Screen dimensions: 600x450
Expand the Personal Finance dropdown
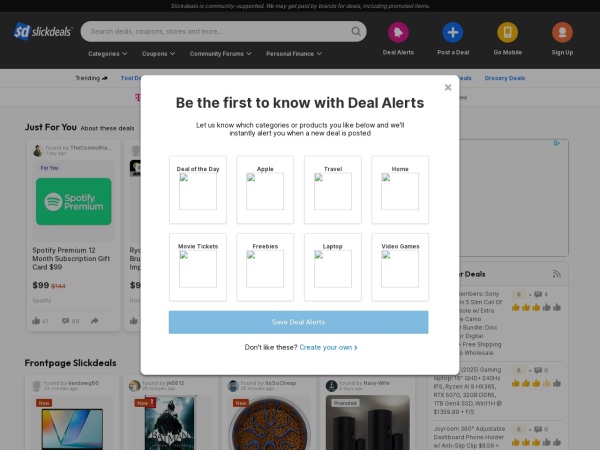click(294, 54)
